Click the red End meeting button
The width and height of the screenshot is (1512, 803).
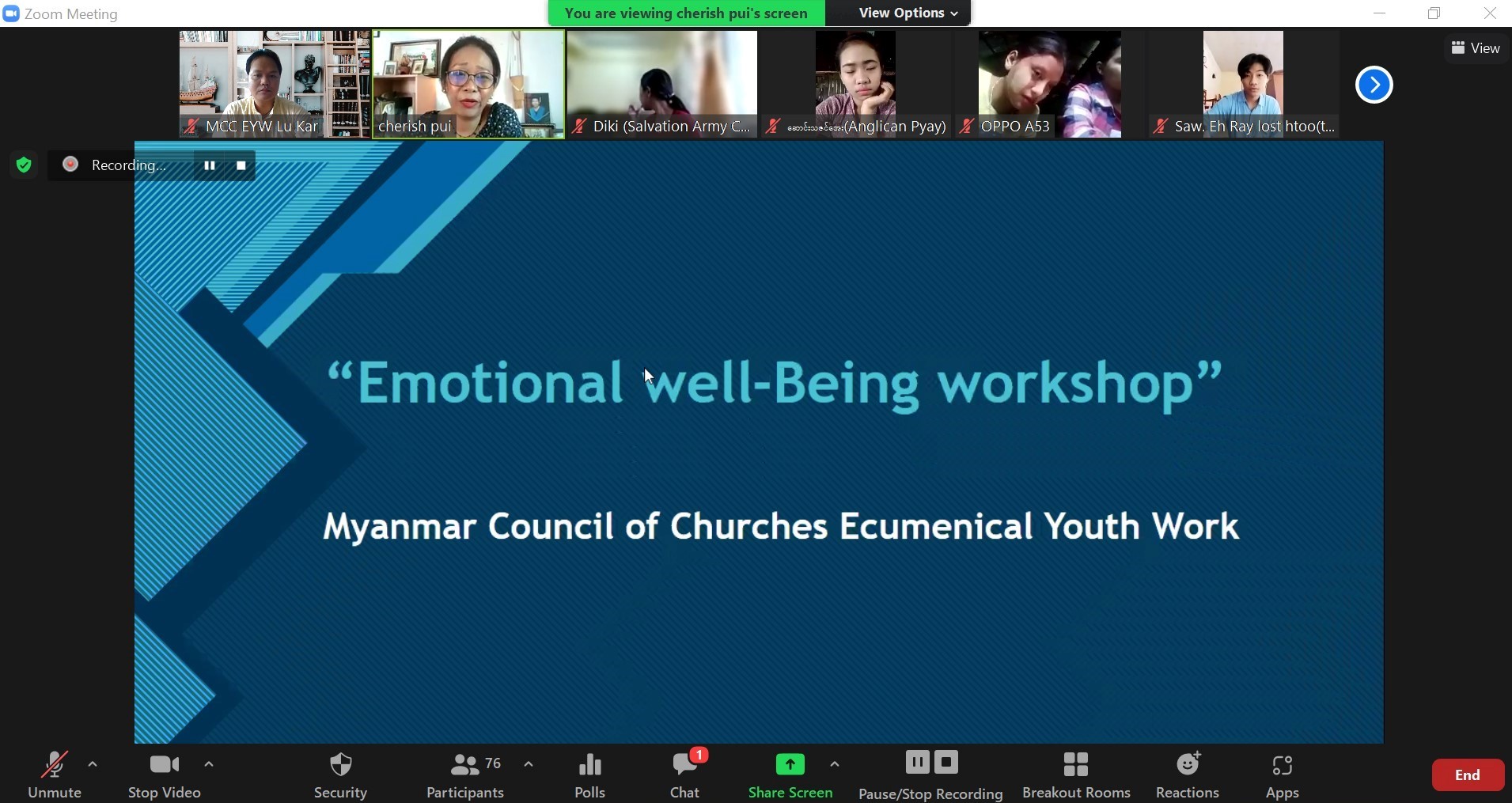pyautogui.click(x=1467, y=775)
